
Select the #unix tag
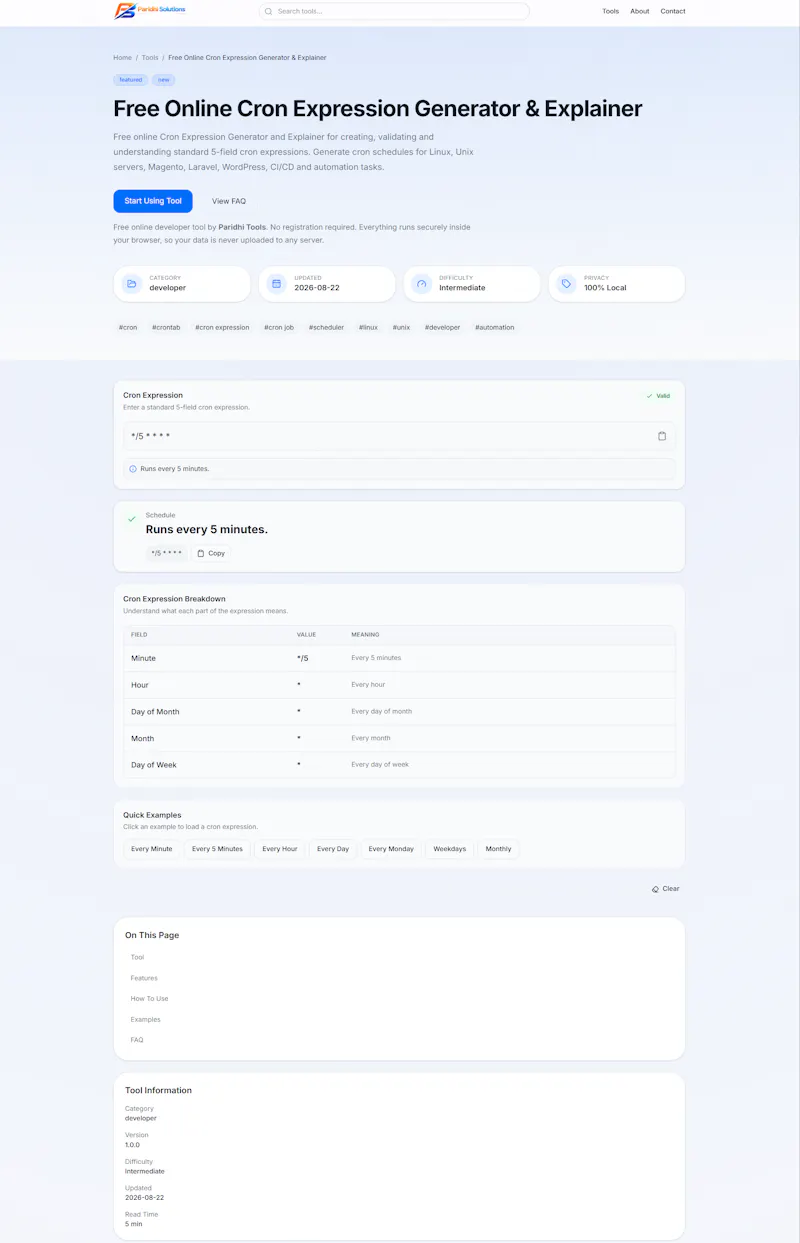[x=401, y=327]
